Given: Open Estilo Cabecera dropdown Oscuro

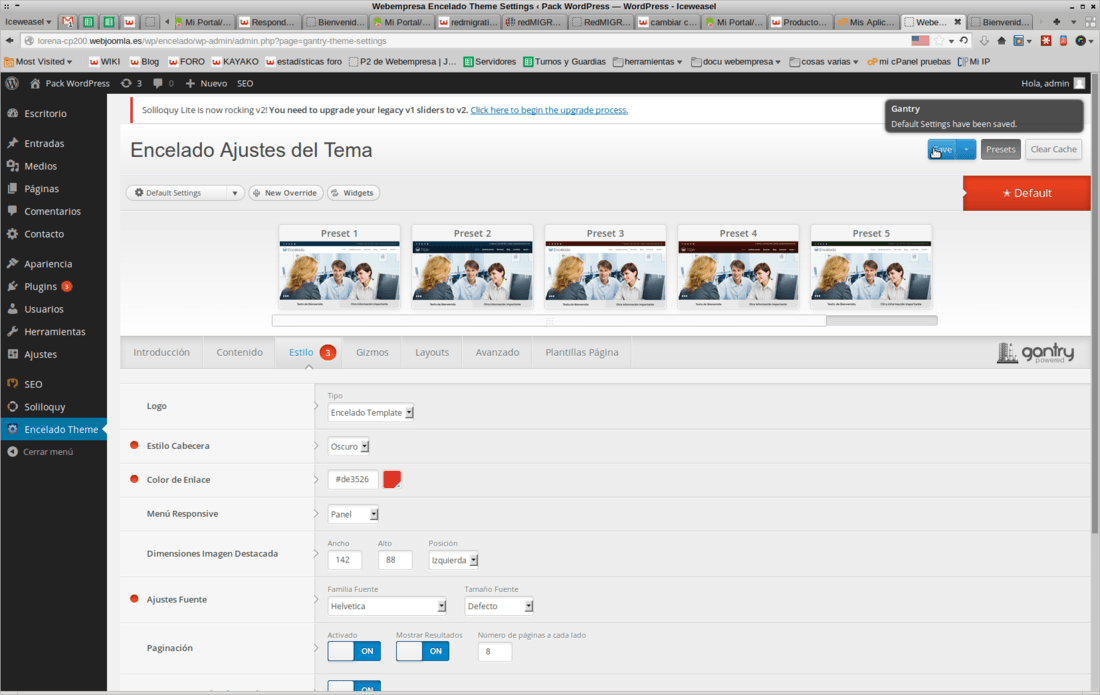Looking at the screenshot, I should tap(349, 446).
